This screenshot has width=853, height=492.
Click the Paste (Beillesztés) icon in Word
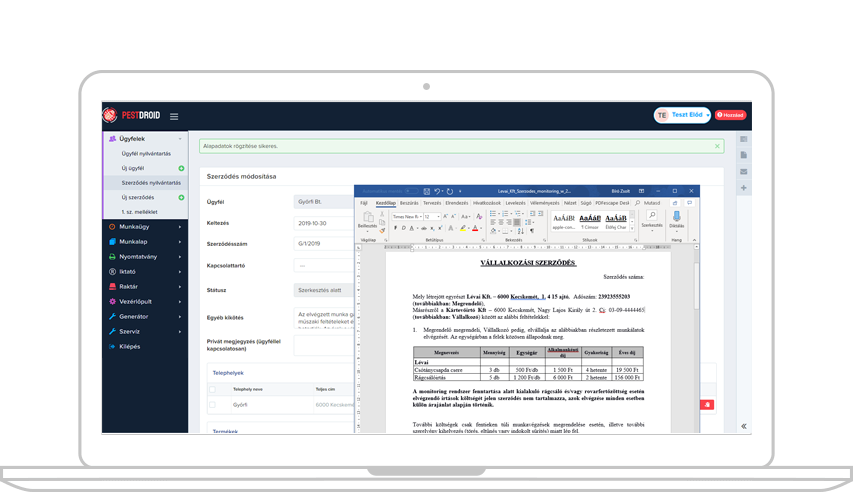coord(367,217)
